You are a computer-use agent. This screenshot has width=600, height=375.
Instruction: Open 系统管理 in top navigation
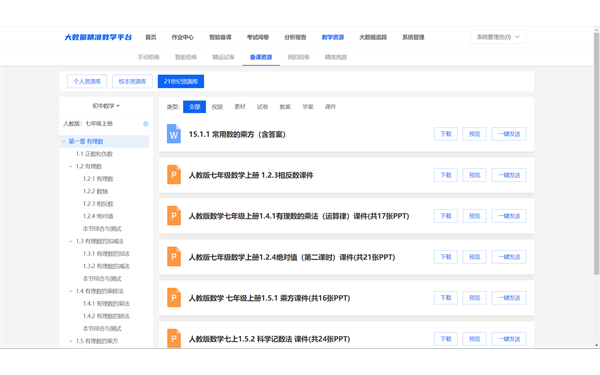[413, 37]
